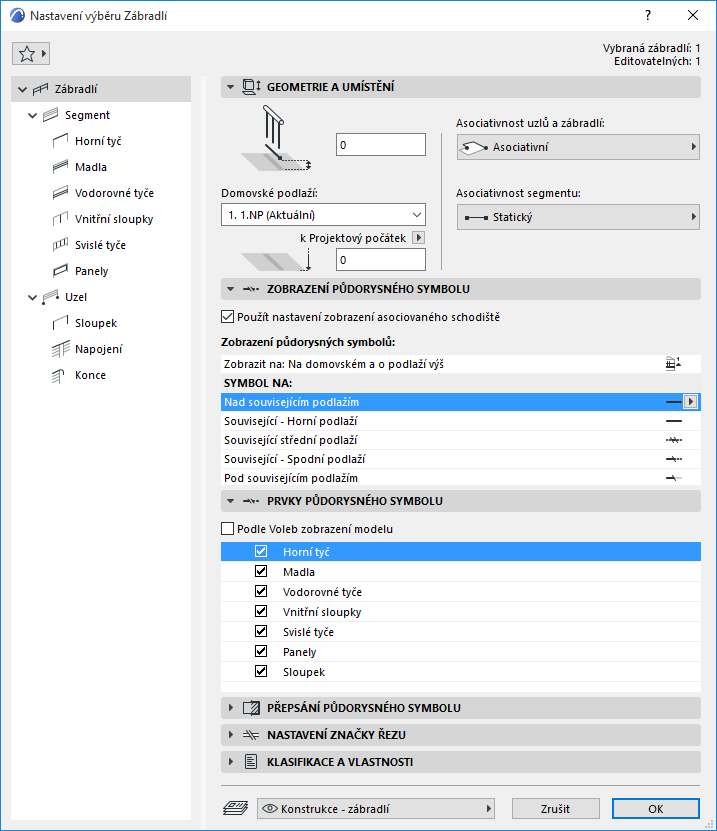This screenshot has height=831, width=717.
Task: Uncheck the Vodorovné tyče checkbox
Action: click(x=261, y=592)
